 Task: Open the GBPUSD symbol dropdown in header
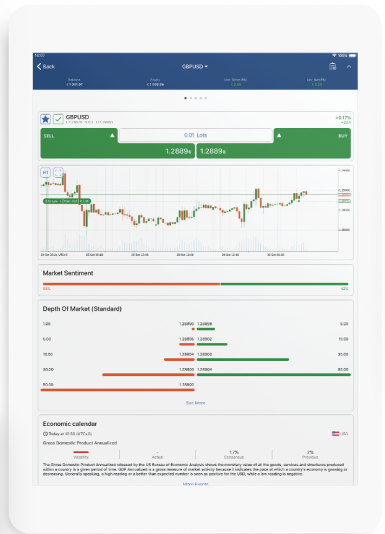195,66
